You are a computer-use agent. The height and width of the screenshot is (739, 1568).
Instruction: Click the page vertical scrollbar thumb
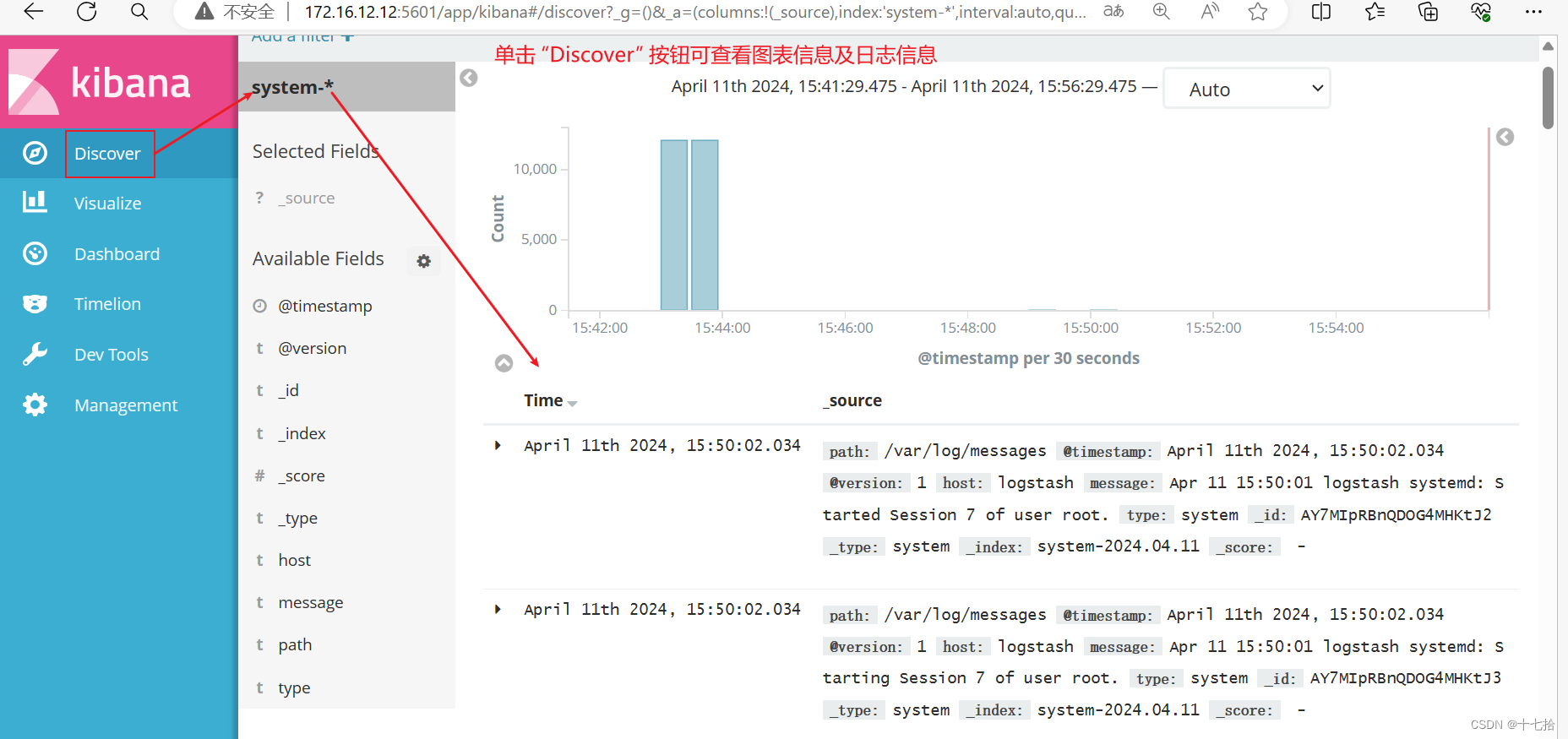click(x=1548, y=98)
